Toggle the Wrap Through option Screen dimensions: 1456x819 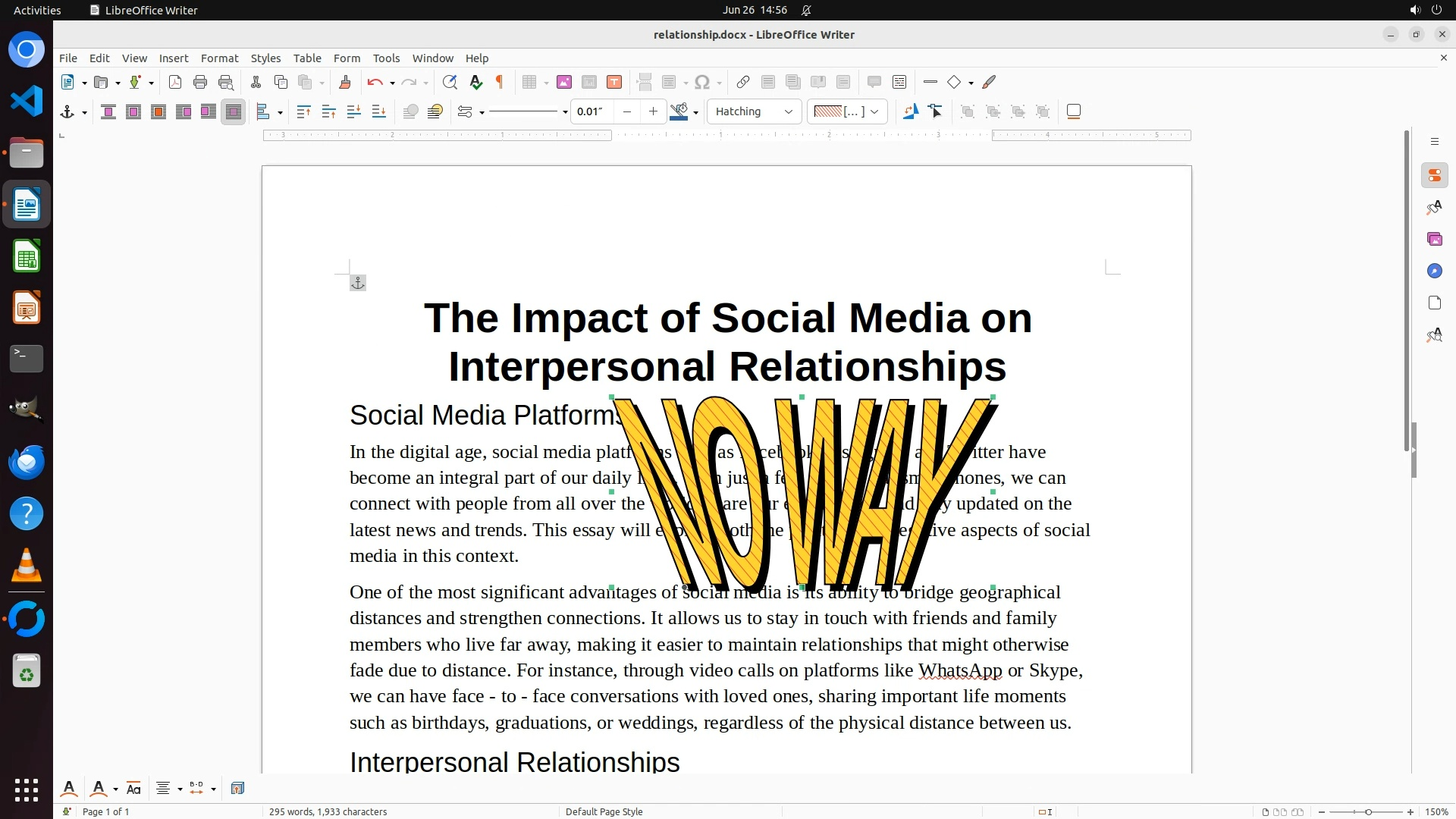(234, 112)
